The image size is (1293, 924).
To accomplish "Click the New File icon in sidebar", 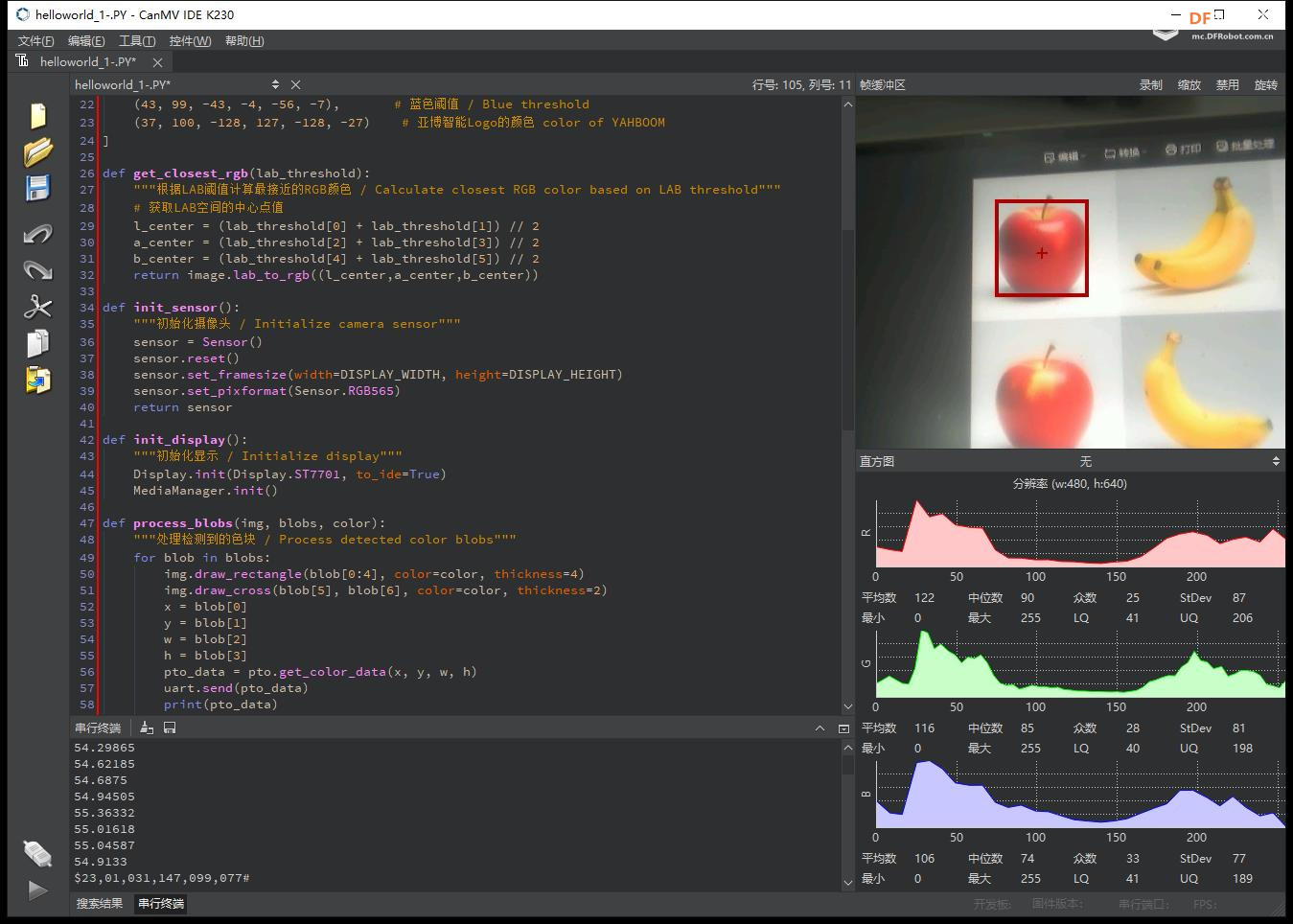I will [37, 115].
